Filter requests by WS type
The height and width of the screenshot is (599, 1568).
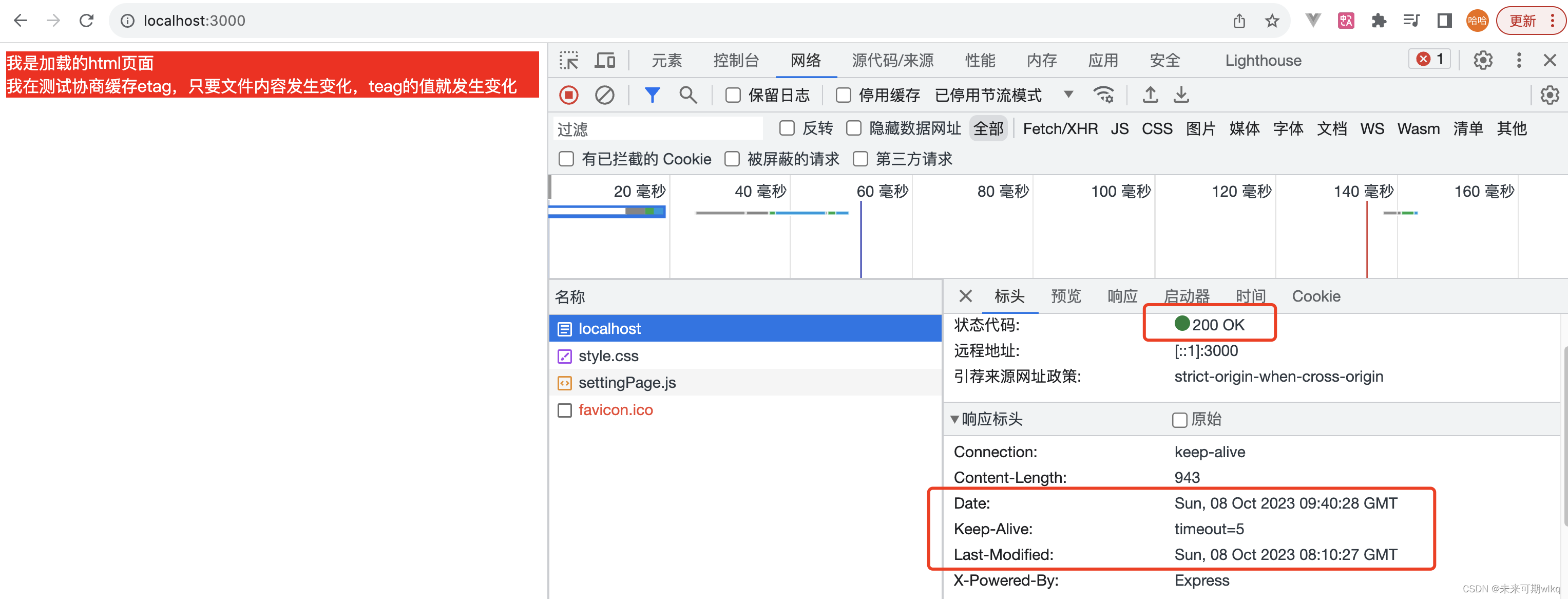pyautogui.click(x=1371, y=128)
